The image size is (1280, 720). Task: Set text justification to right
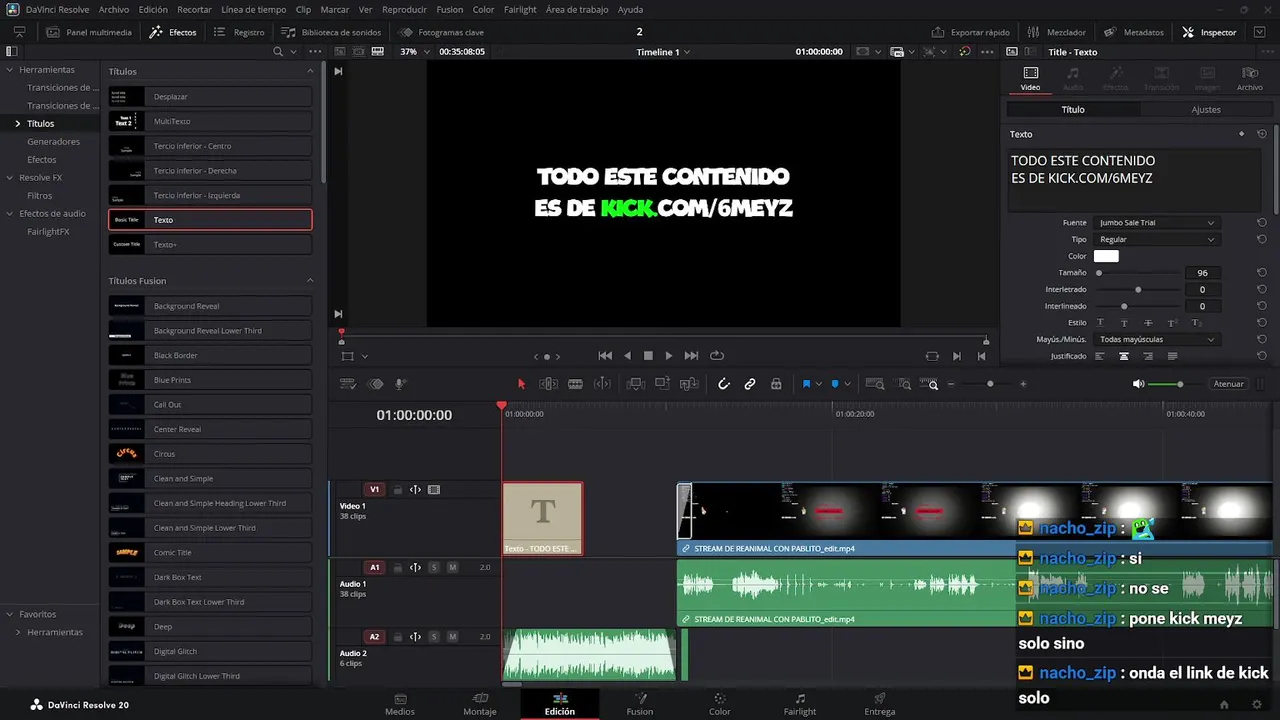click(x=1148, y=356)
